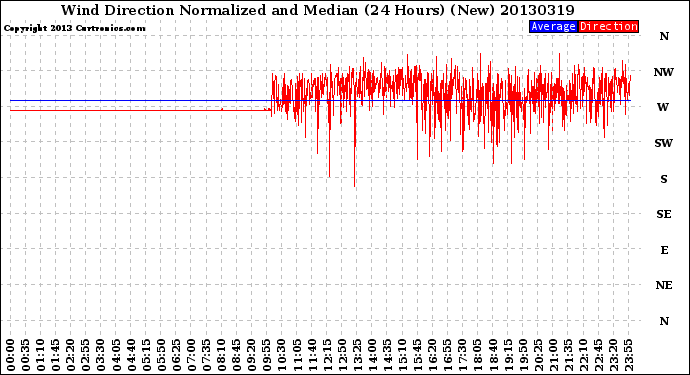Click the red Direction legend label
This screenshot has height=375, width=690.
[609, 26]
